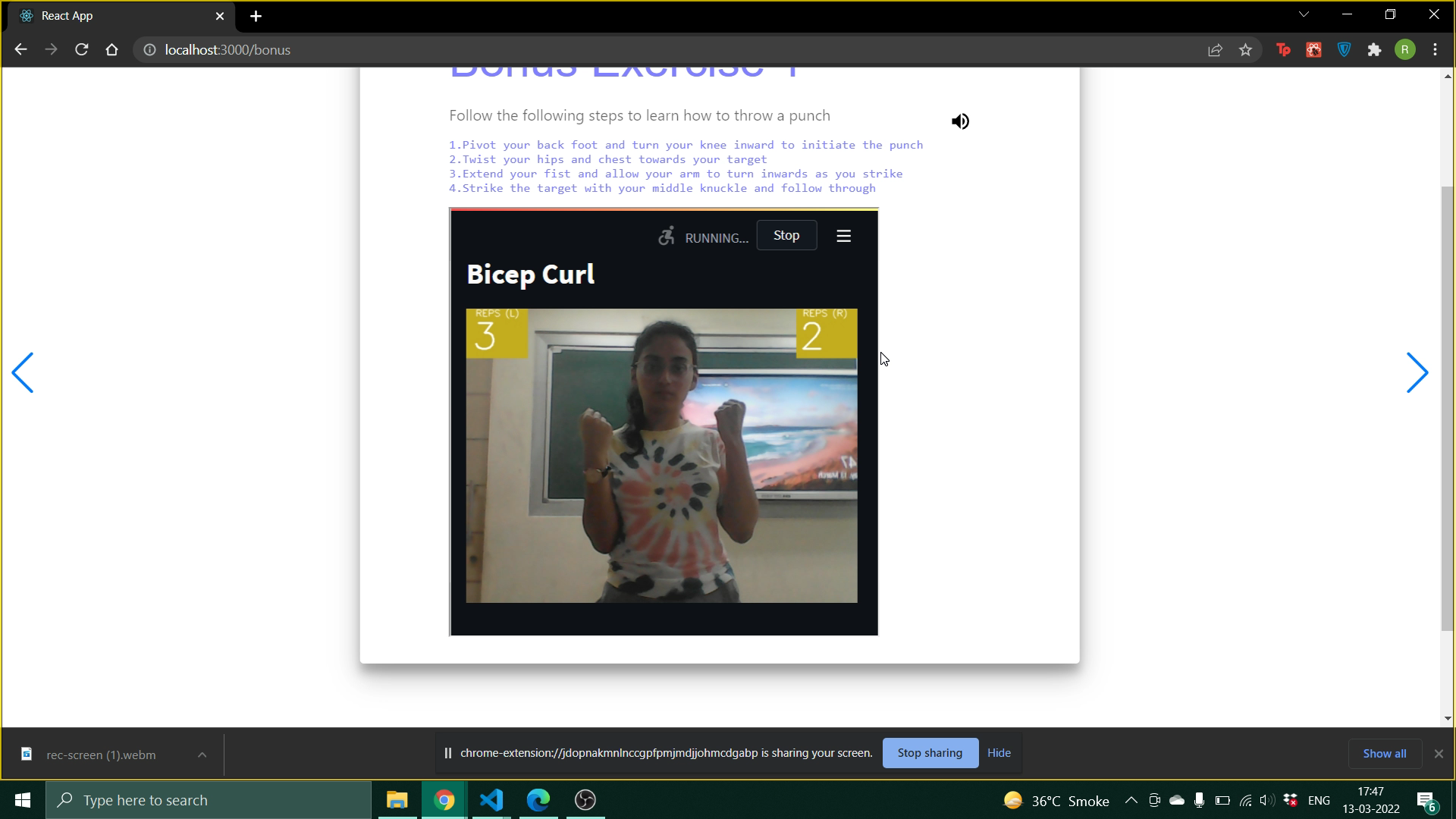Toggle the microphone icon in system tray
Viewport: 1456px width, 819px height.
click(1199, 800)
